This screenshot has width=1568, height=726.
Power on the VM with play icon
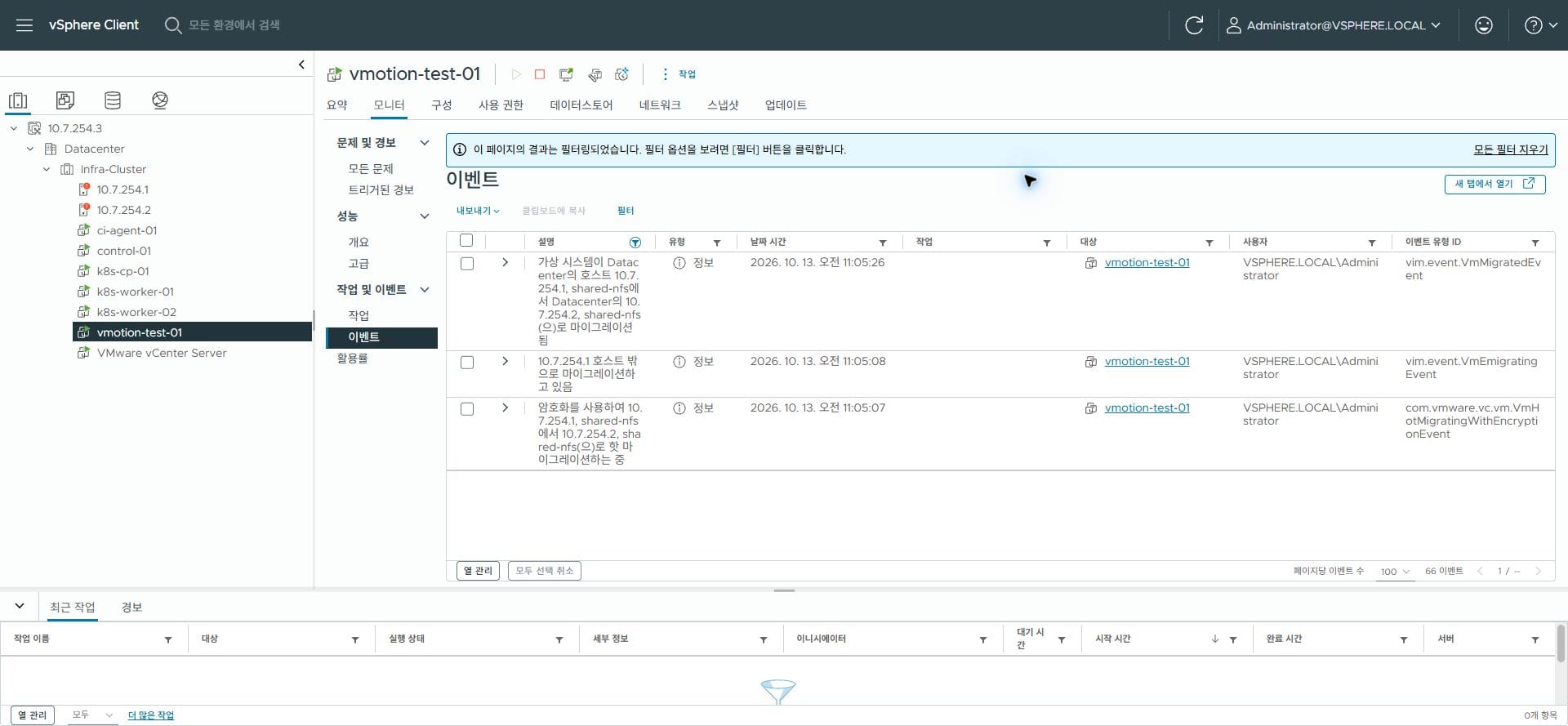pos(516,74)
